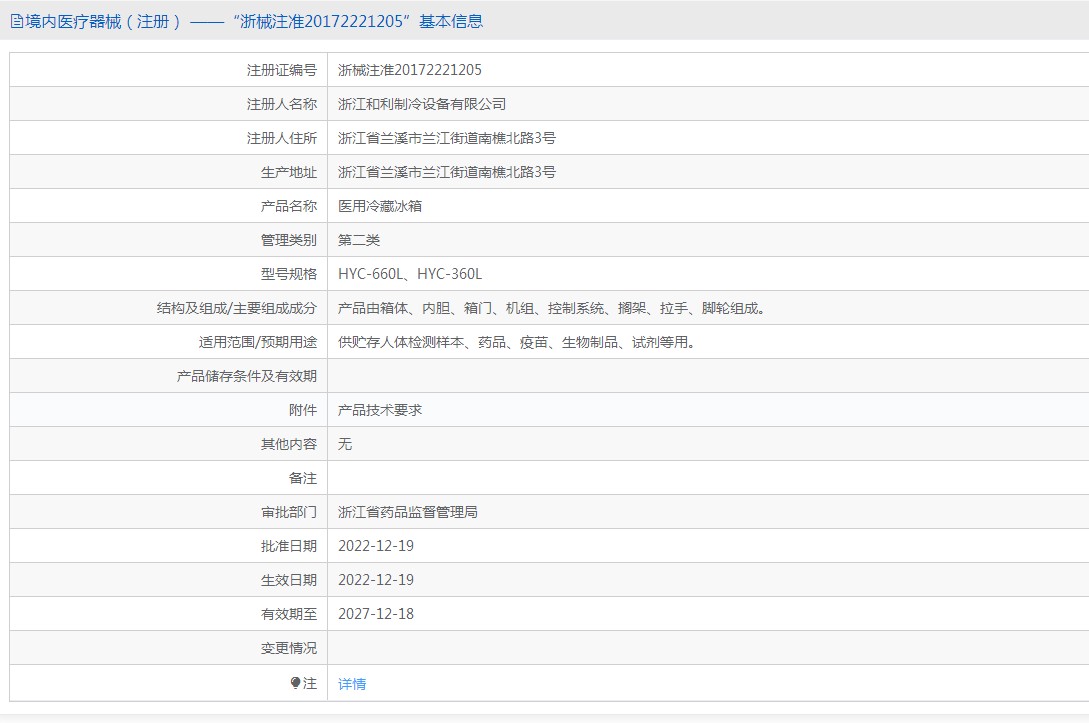1089x723 pixels.
Task: Click the 型号规格 label
Action: tap(289, 274)
